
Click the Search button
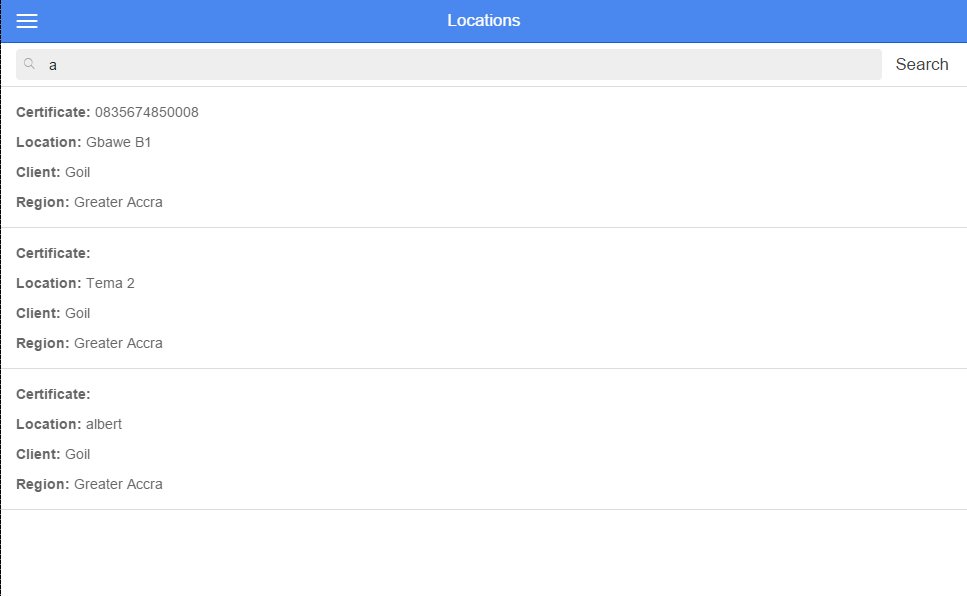click(x=921, y=64)
